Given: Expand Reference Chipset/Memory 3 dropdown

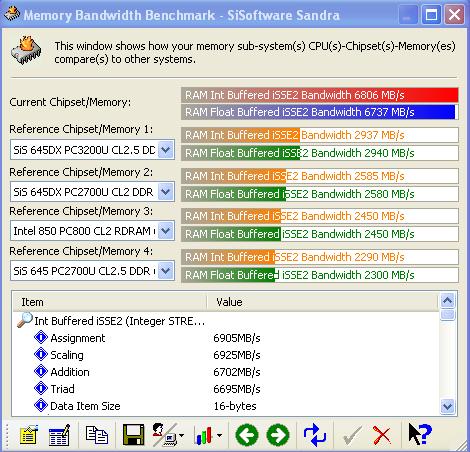Looking at the screenshot, I should pyautogui.click(x=166, y=231).
